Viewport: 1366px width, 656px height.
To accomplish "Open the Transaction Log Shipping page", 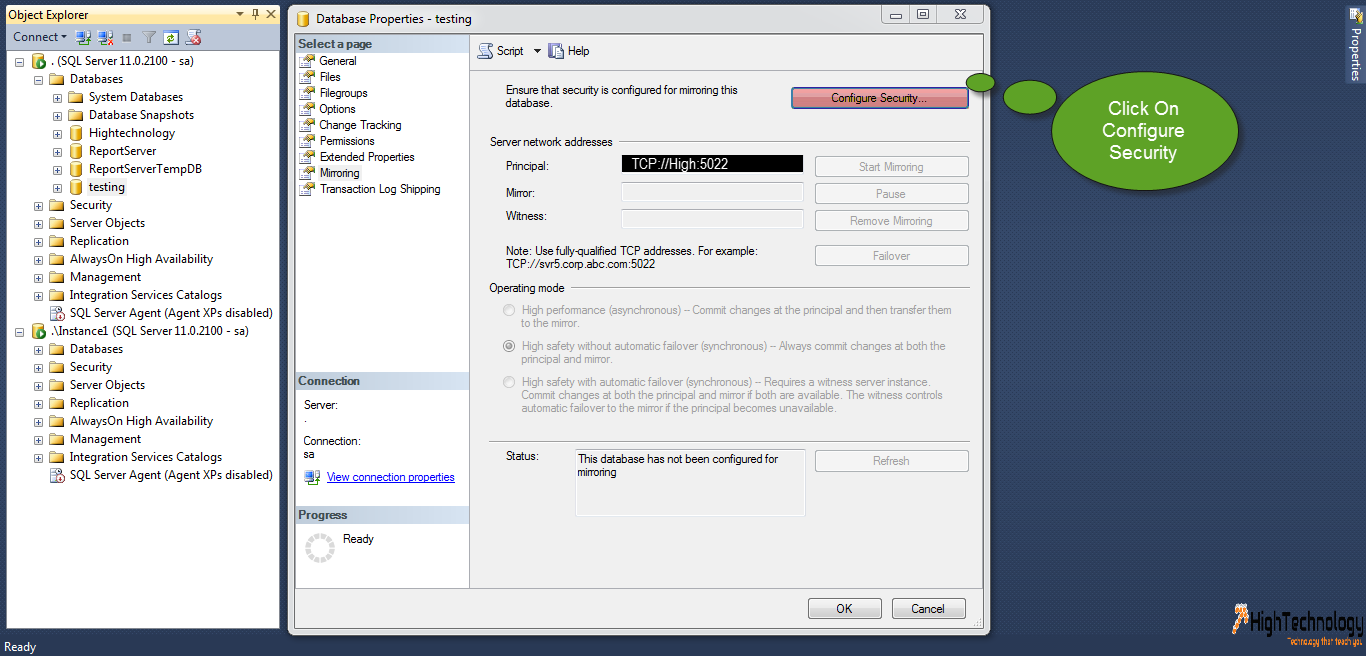I will click(380, 189).
